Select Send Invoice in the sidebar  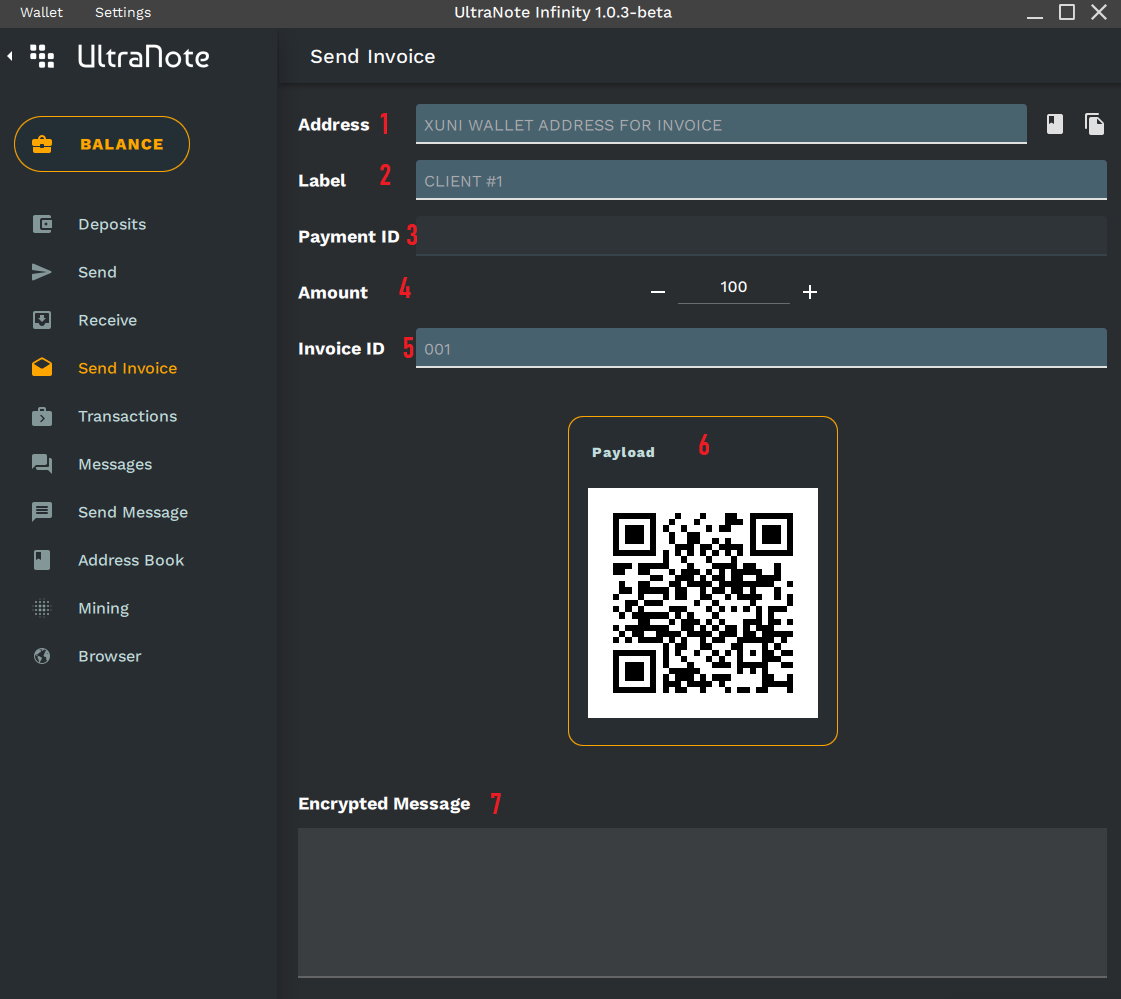point(127,368)
